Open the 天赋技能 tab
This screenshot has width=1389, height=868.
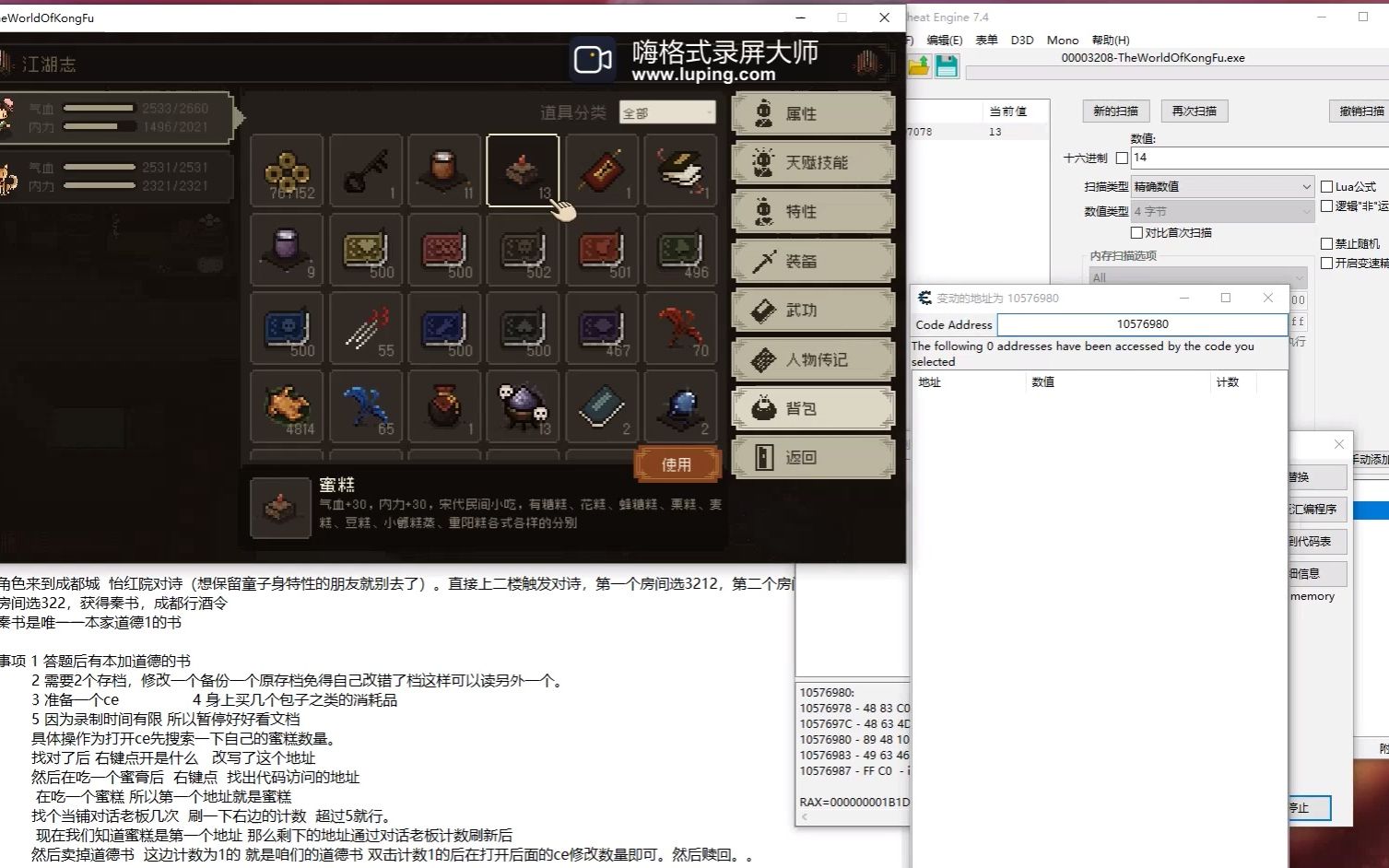pyautogui.click(x=813, y=162)
